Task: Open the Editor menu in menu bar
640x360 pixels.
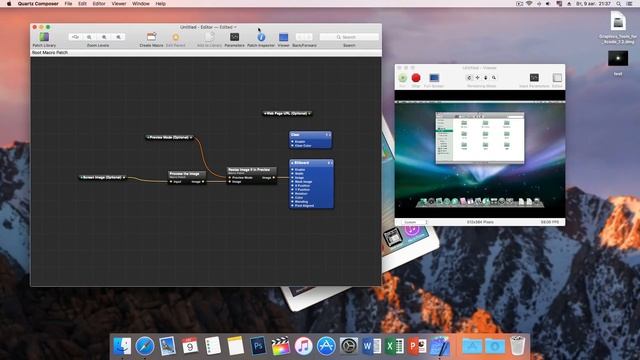Action: coord(99,4)
